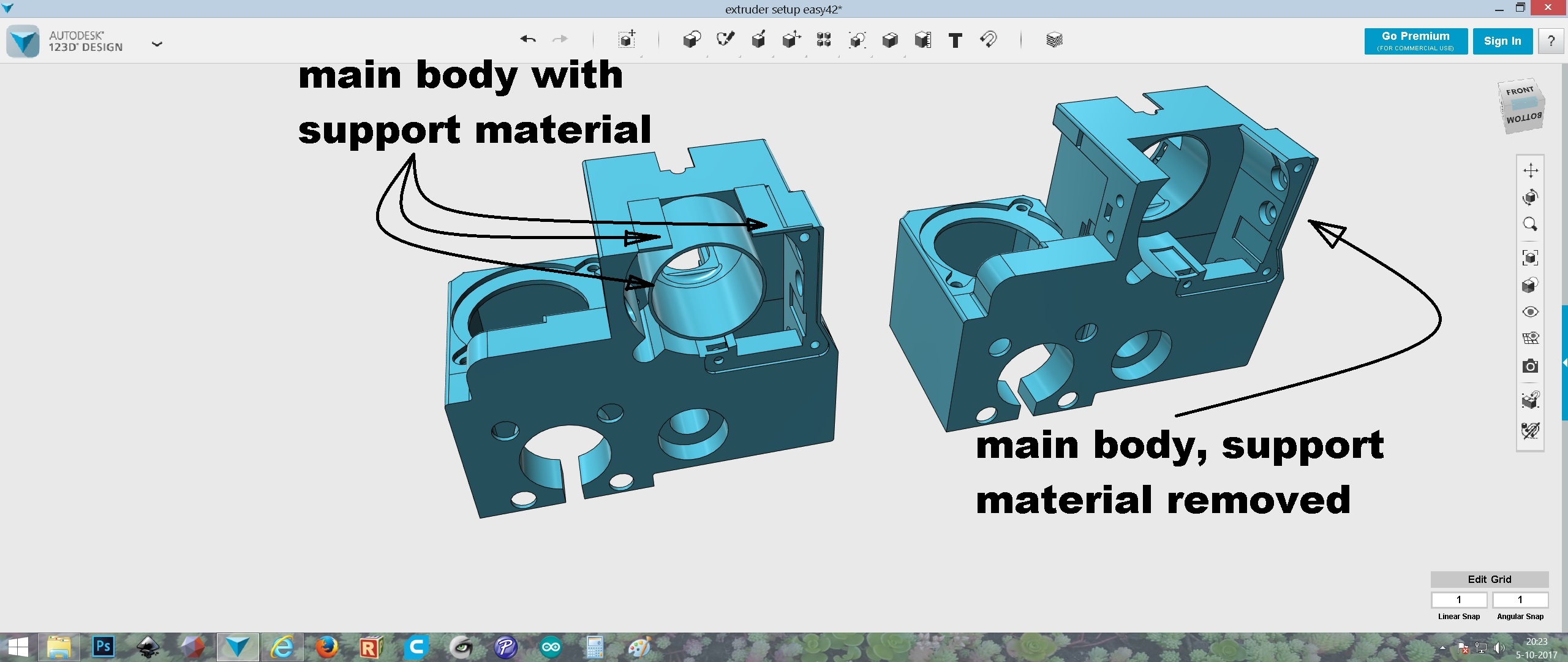Click Go Premium button

(1415, 41)
